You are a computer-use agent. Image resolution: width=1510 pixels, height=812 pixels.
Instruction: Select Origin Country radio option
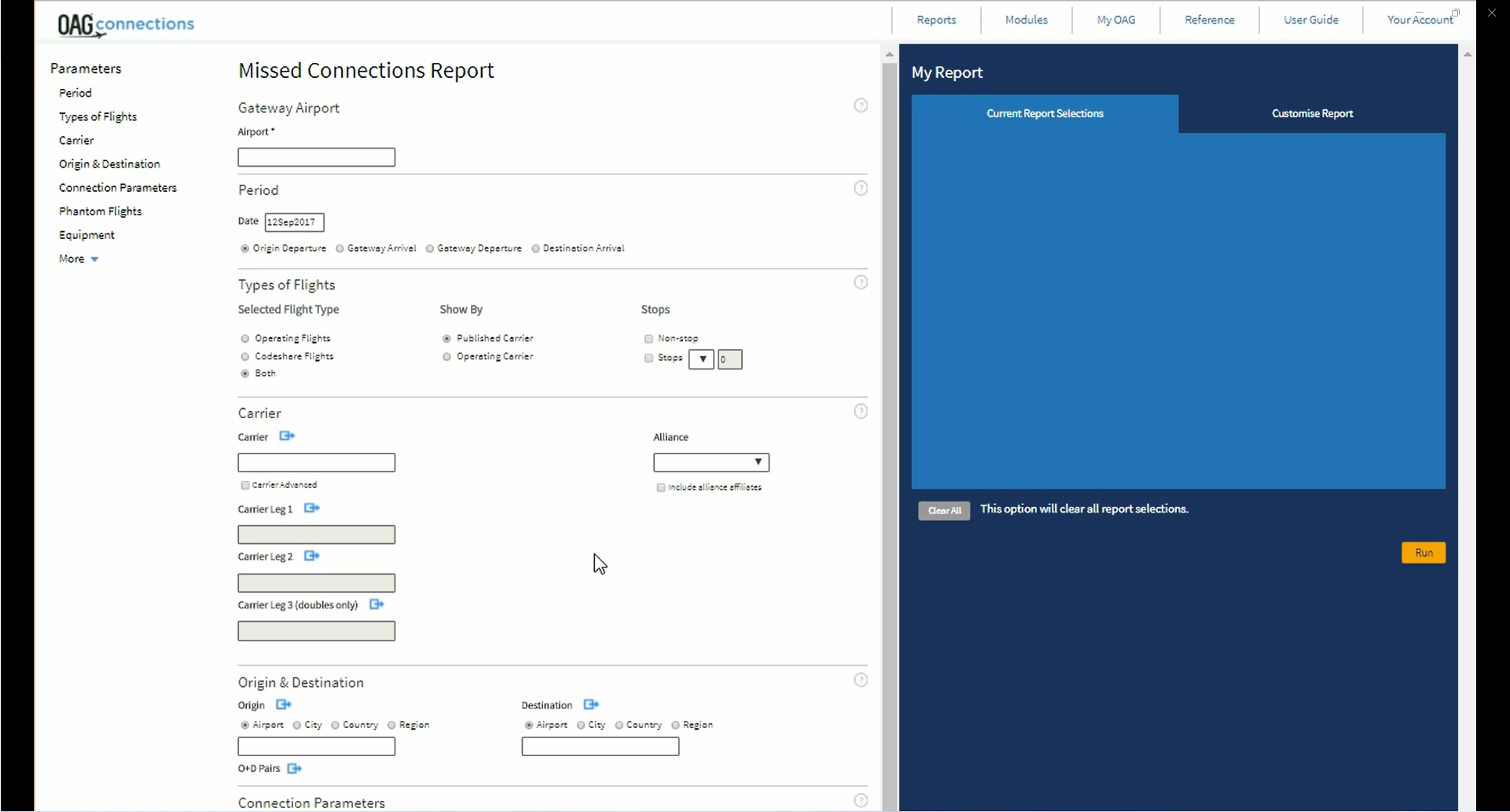tap(336, 725)
